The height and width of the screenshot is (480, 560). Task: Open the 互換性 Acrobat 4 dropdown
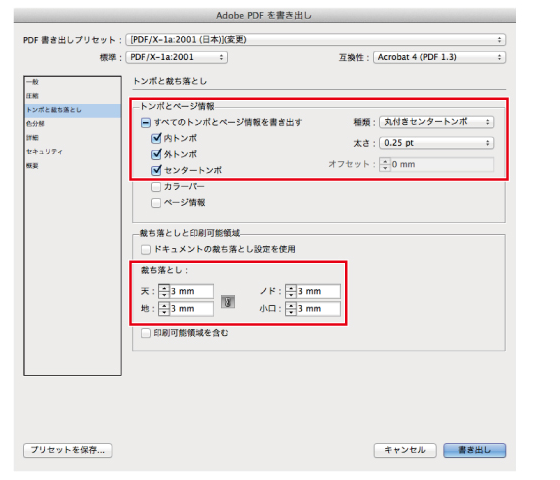(x=439, y=57)
